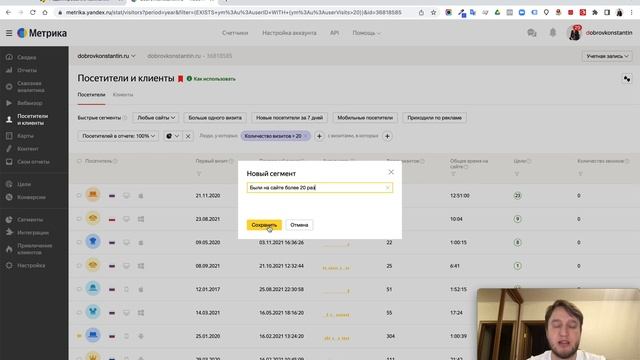Screen dimensions: 640x360
Task: Open Вебвизор in the sidebar
Action: point(30,103)
